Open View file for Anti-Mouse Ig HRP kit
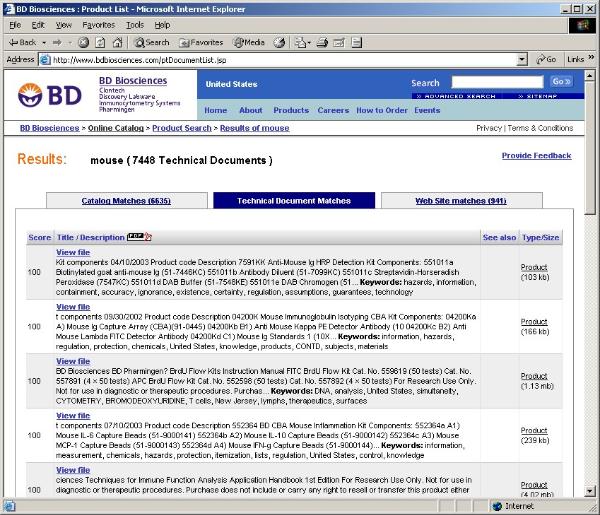 tap(73, 253)
